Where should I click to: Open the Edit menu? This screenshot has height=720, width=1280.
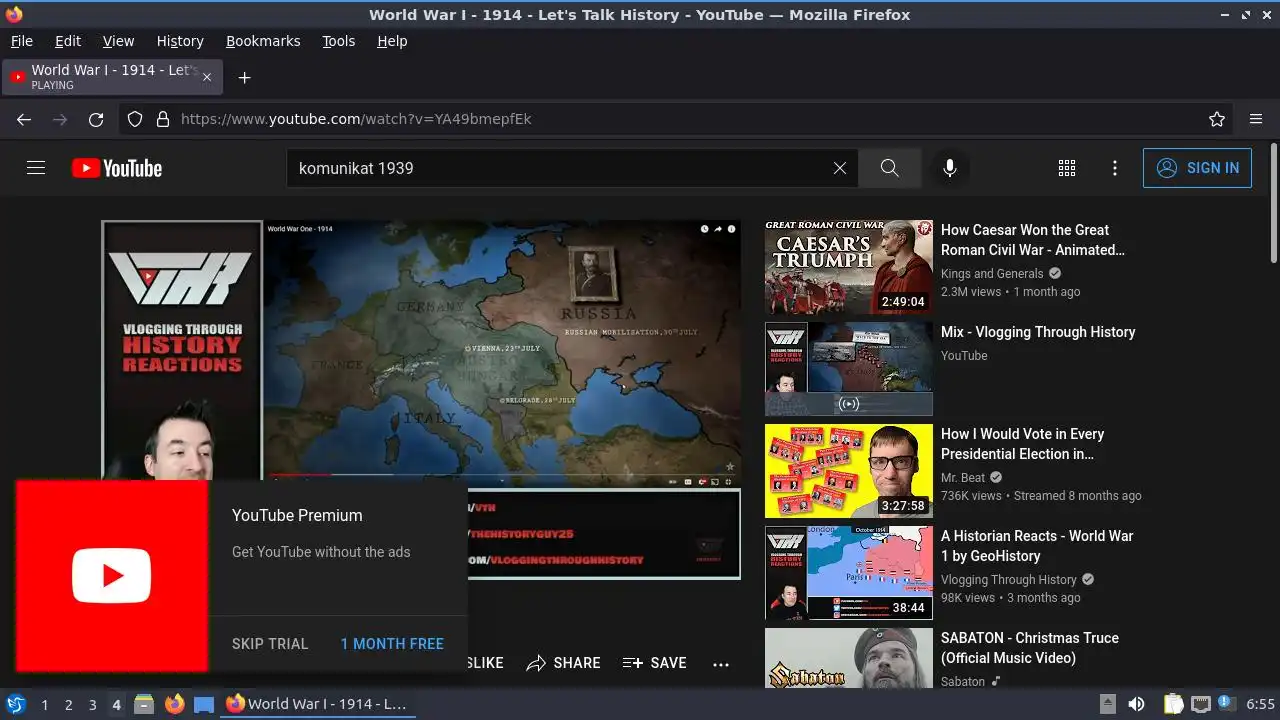point(68,41)
